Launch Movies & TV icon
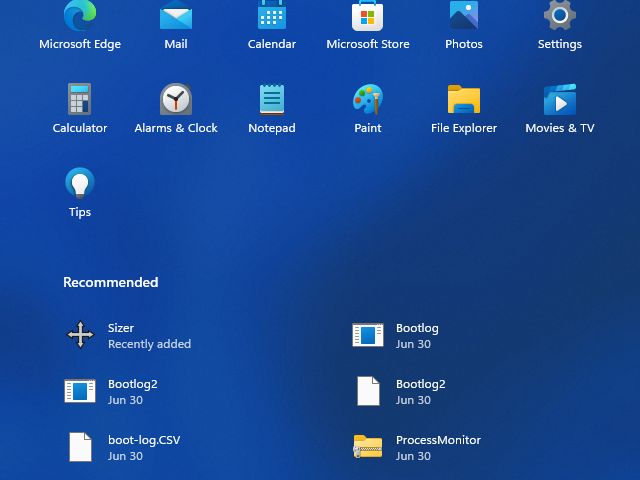 (560, 99)
